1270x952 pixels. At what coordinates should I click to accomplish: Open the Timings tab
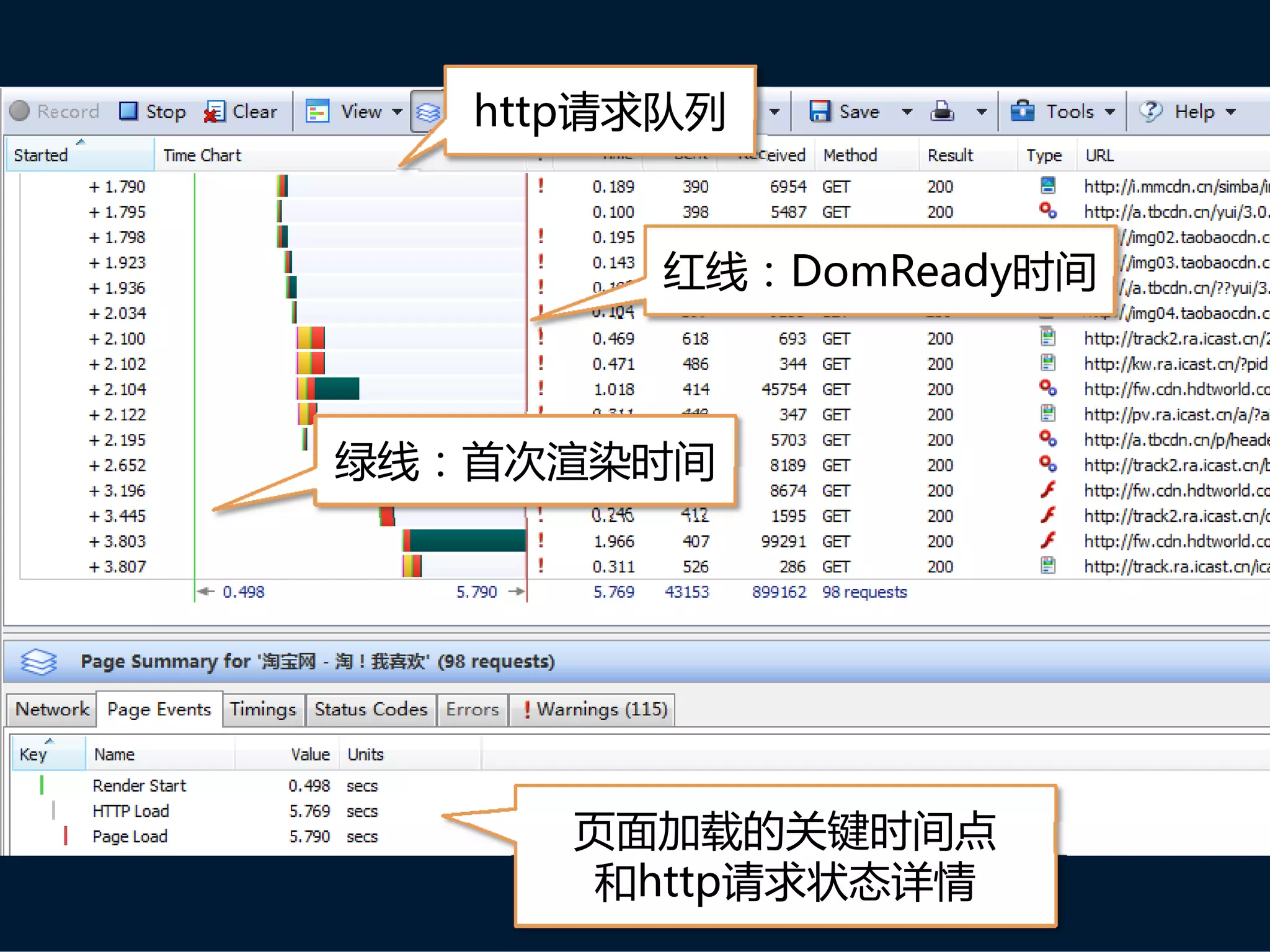pos(263,709)
